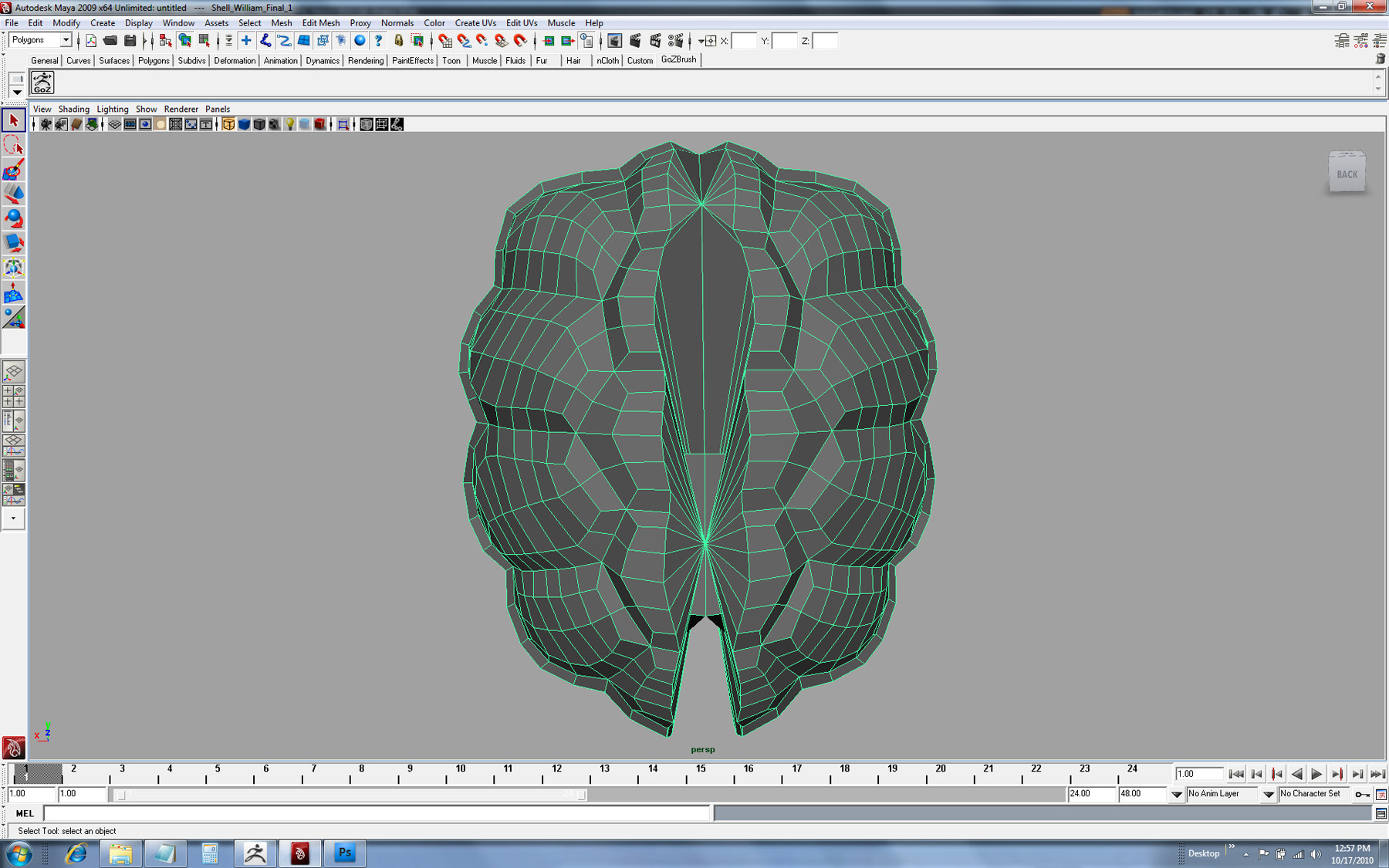Select the Lasso selection tool
1389x868 pixels.
tap(13, 145)
